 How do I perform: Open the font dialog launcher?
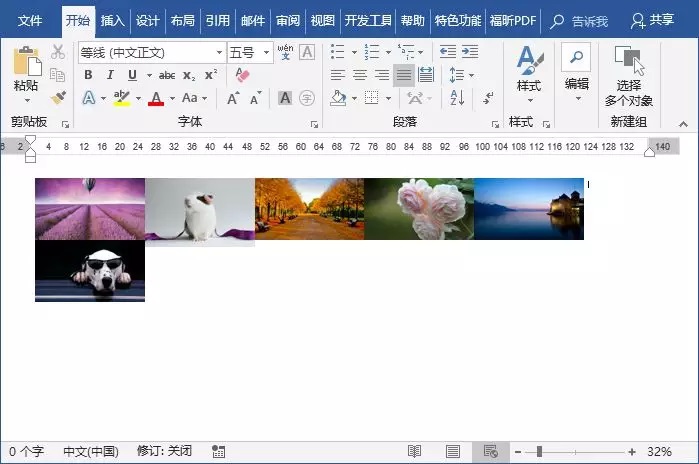point(314,124)
